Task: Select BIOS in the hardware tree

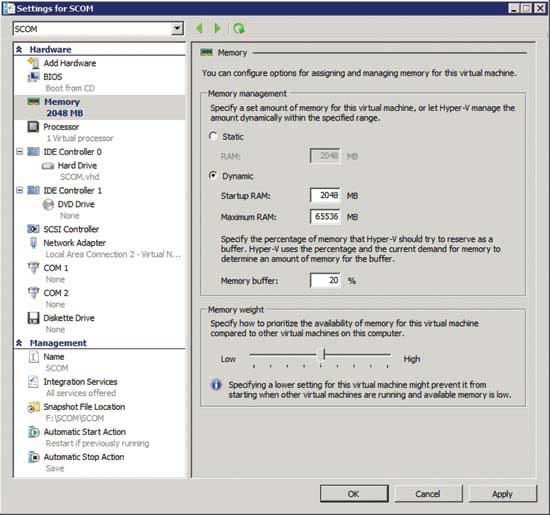Action: [x=53, y=77]
